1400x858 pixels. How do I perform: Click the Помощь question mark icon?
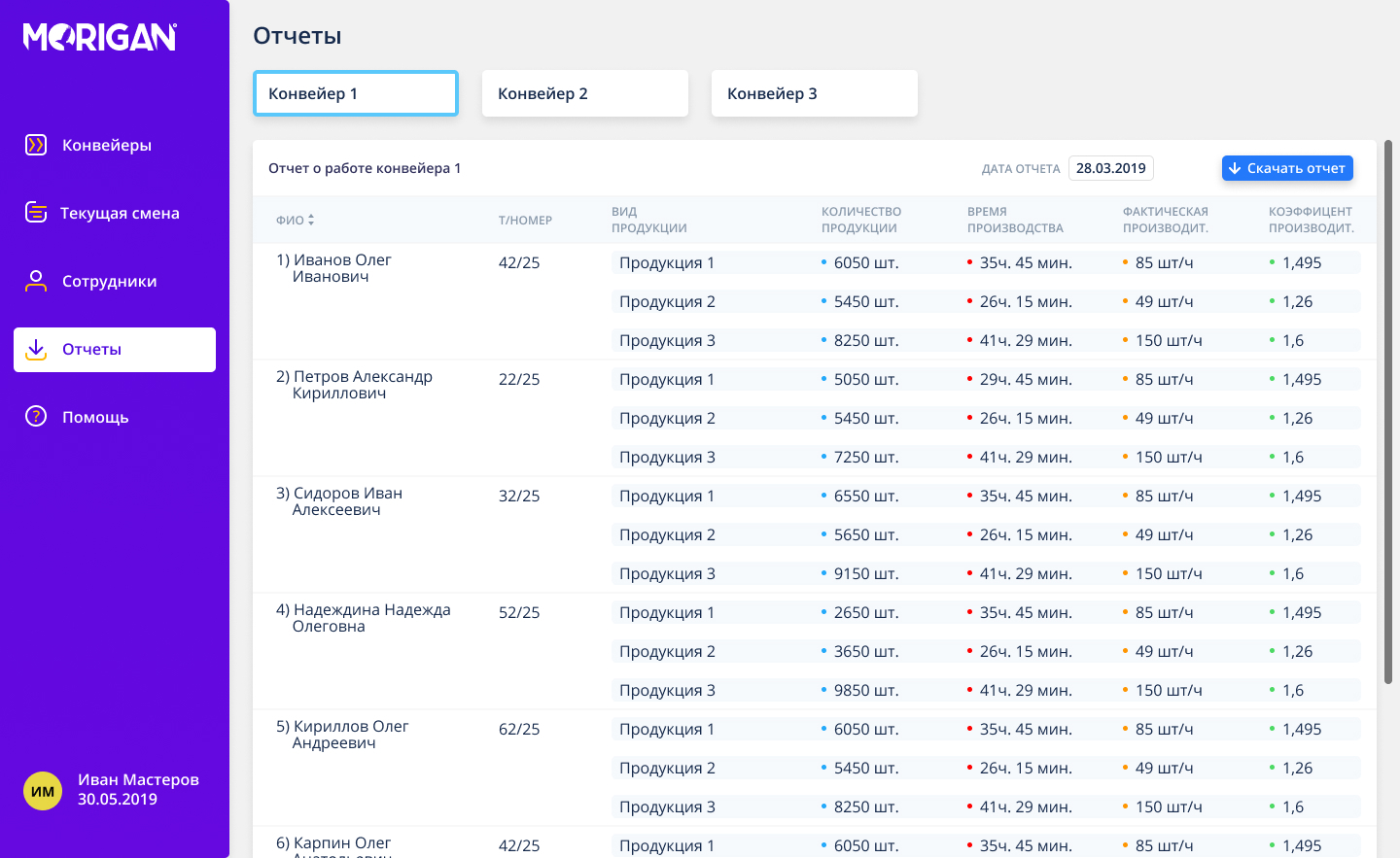36,417
